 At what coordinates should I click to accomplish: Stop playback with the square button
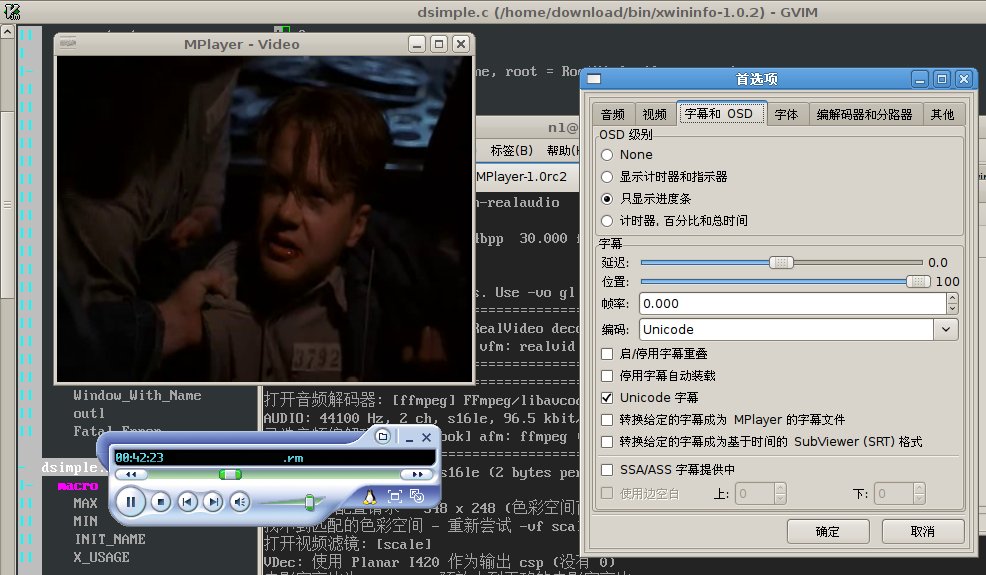coord(161,502)
